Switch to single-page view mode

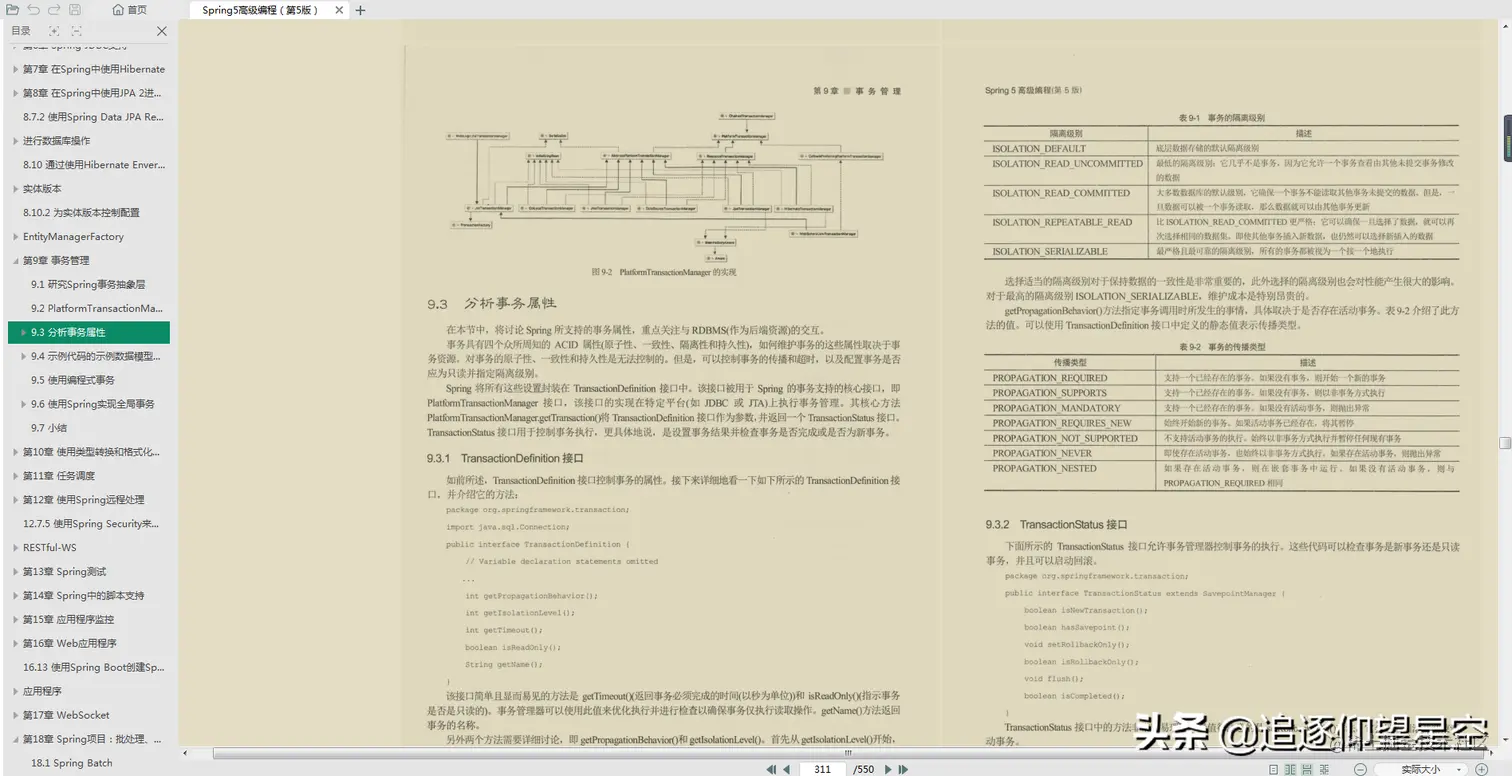1274,769
